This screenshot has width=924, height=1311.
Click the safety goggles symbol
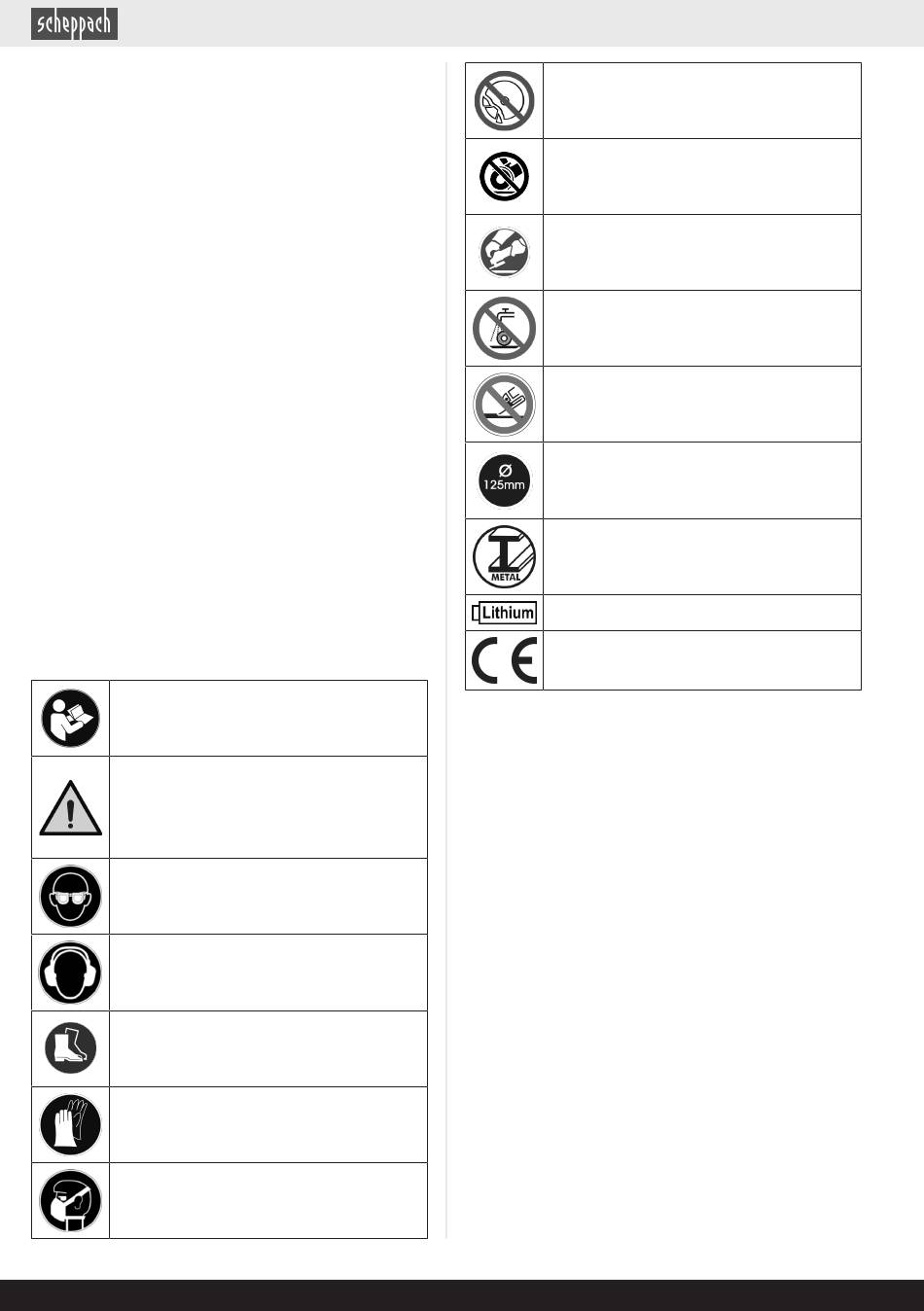point(70,896)
